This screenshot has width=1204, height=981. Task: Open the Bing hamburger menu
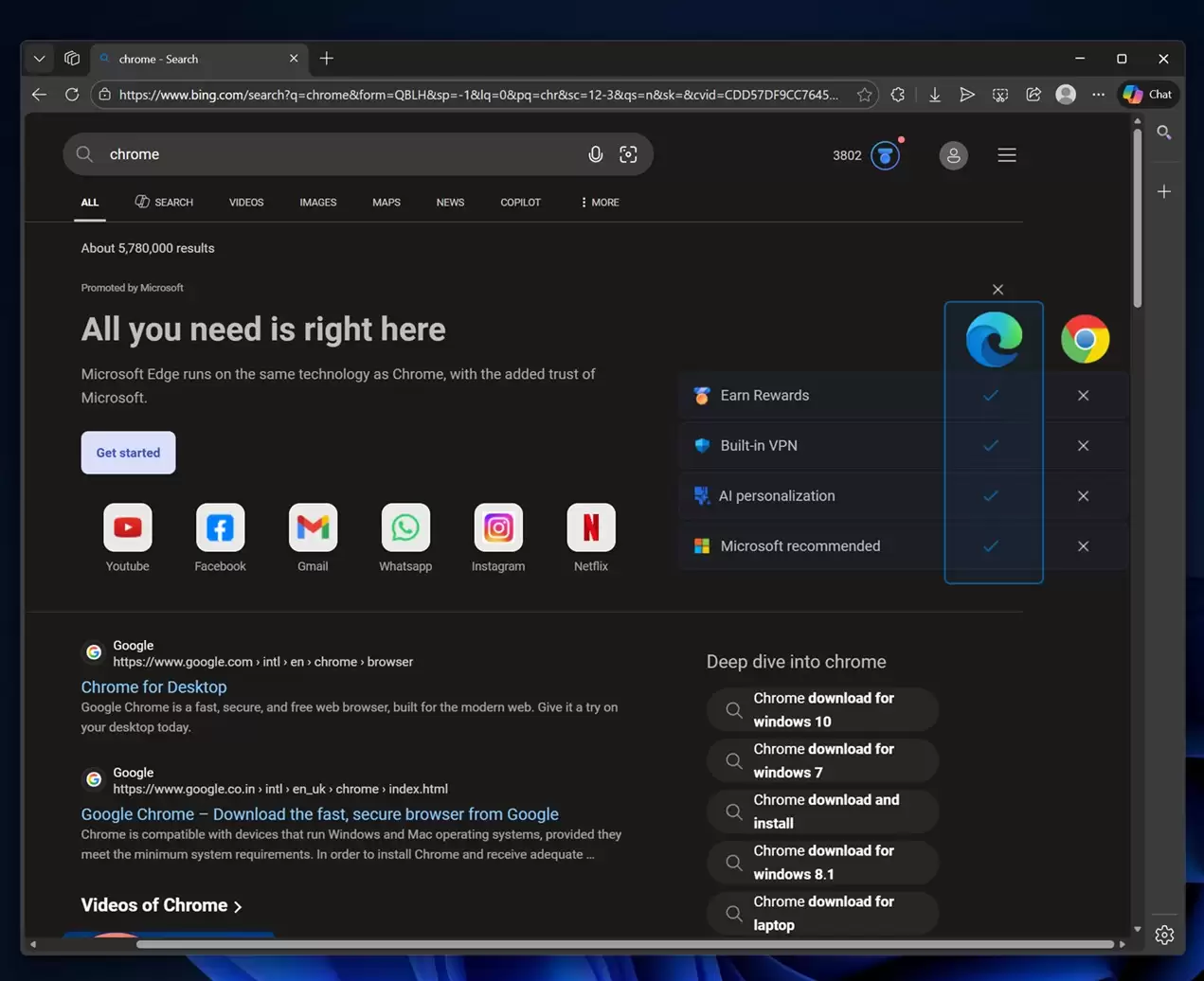click(1006, 154)
